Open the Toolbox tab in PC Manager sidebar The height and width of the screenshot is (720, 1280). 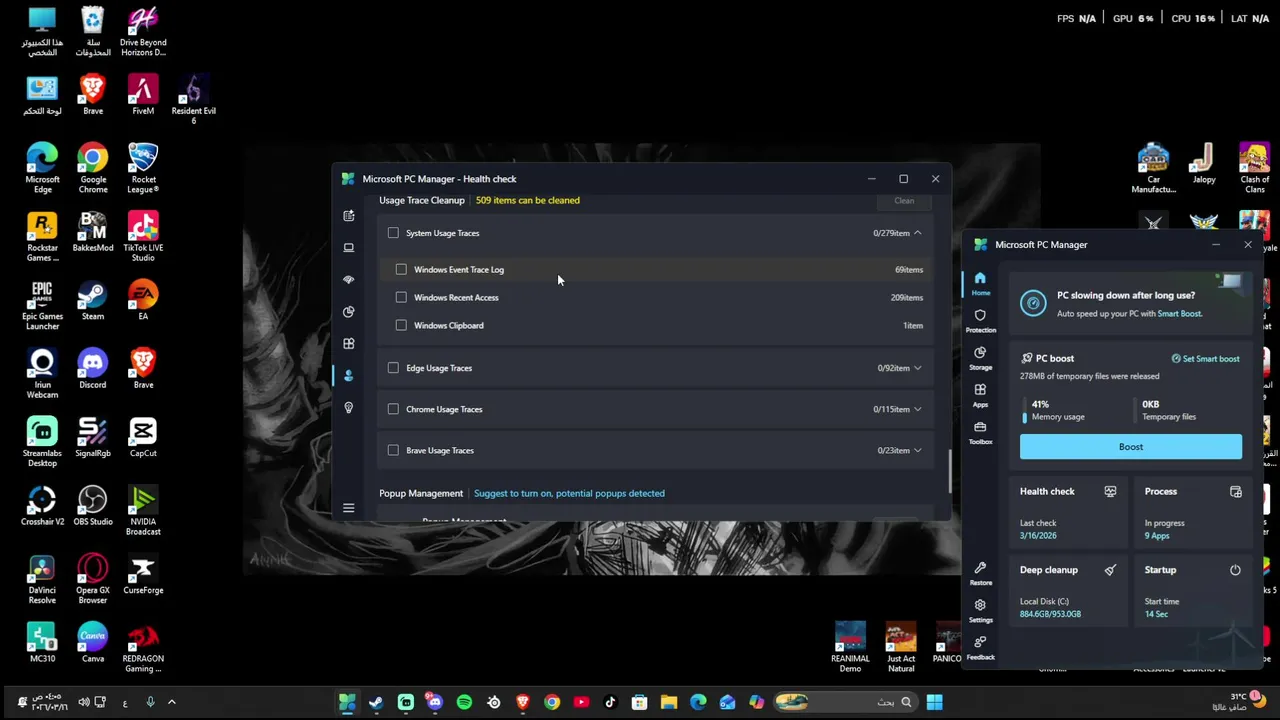point(980,432)
